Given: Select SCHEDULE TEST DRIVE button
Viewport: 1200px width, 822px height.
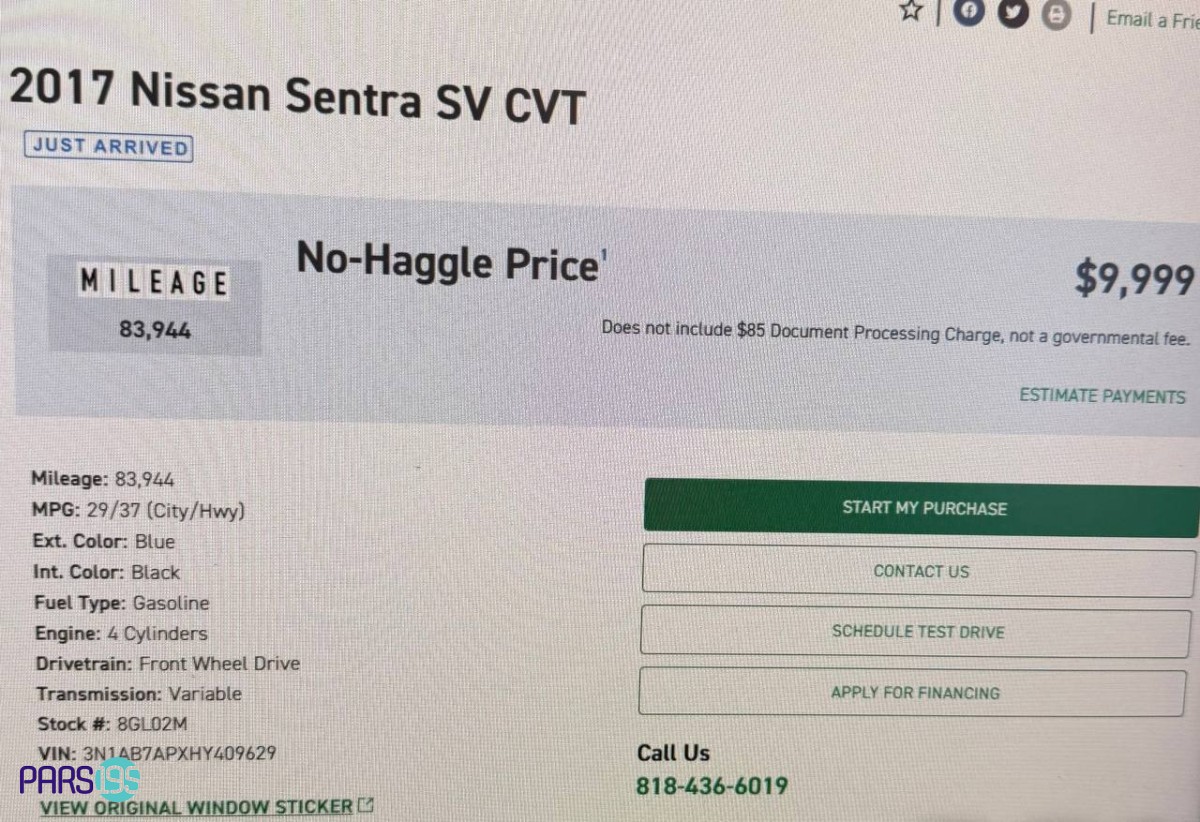Looking at the screenshot, I should (916, 632).
